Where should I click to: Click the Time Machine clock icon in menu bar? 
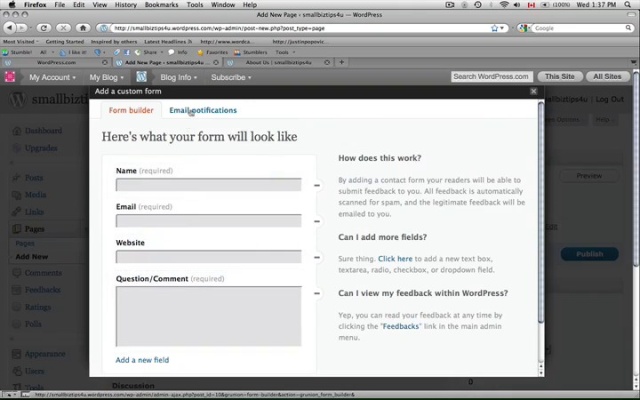point(478,5)
